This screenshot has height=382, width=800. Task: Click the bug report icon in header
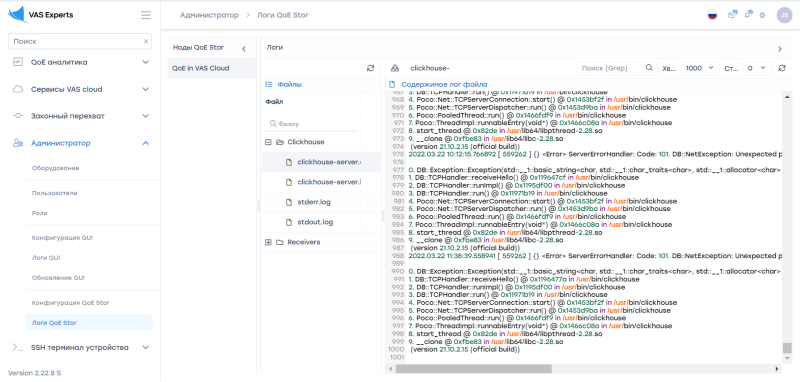pos(762,15)
